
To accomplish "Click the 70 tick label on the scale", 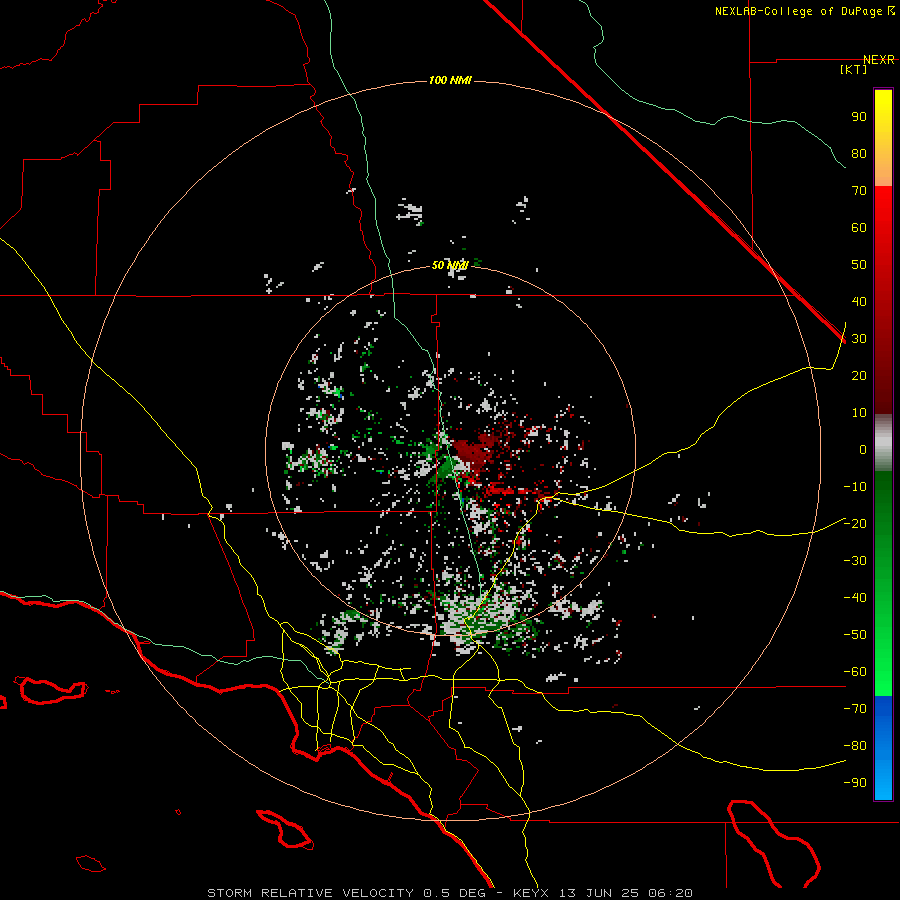I will click(x=859, y=191).
